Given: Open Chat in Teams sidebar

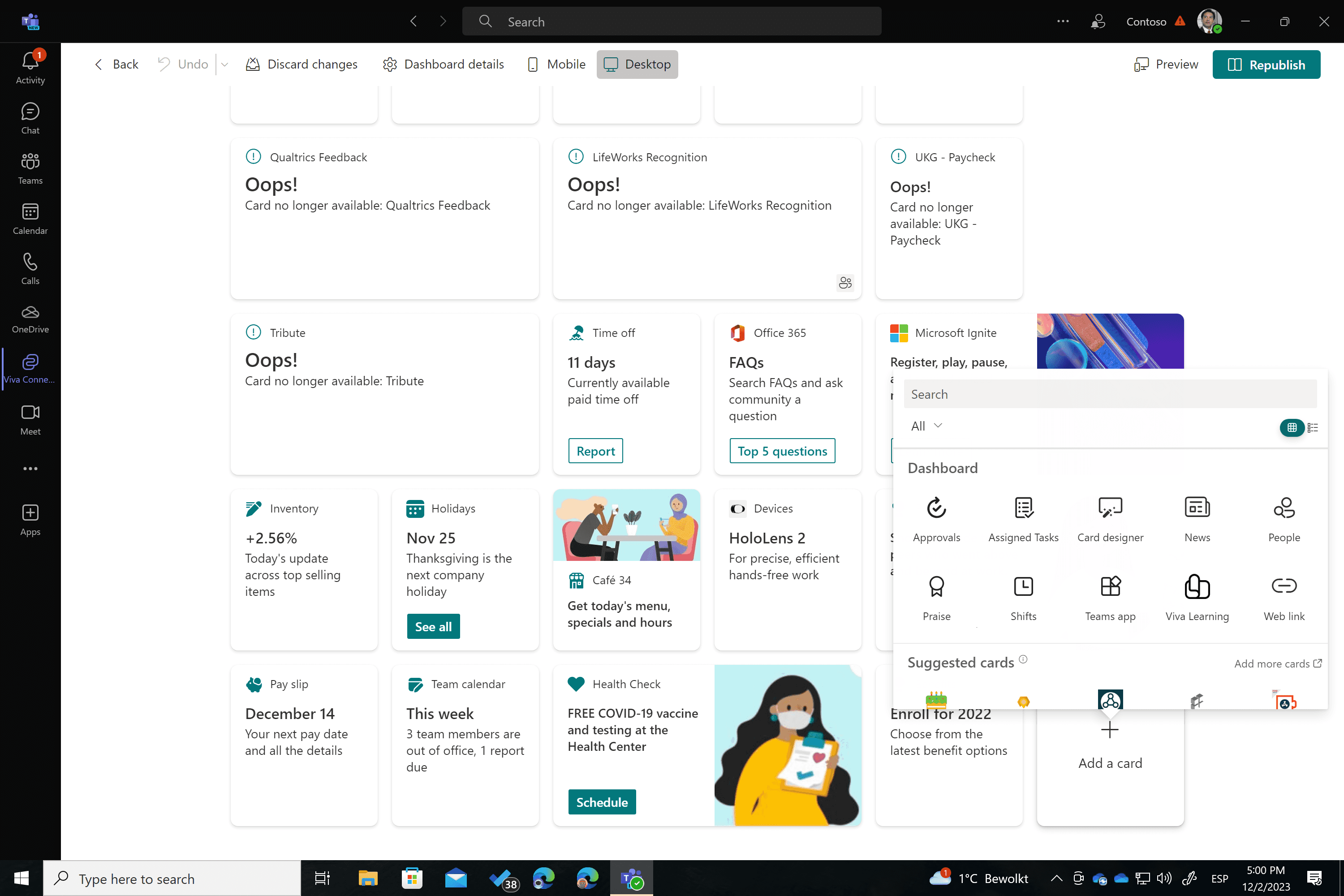Looking at the screenshot, I should click(x=30, y=118).
